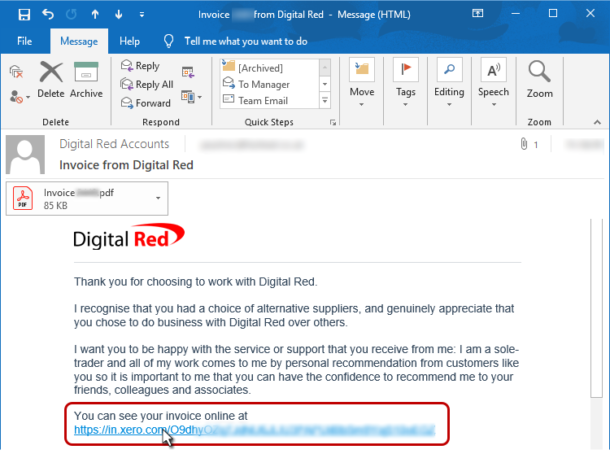The image size is (610, 454).
Task: Click Reply All
Action: point(147,84)
